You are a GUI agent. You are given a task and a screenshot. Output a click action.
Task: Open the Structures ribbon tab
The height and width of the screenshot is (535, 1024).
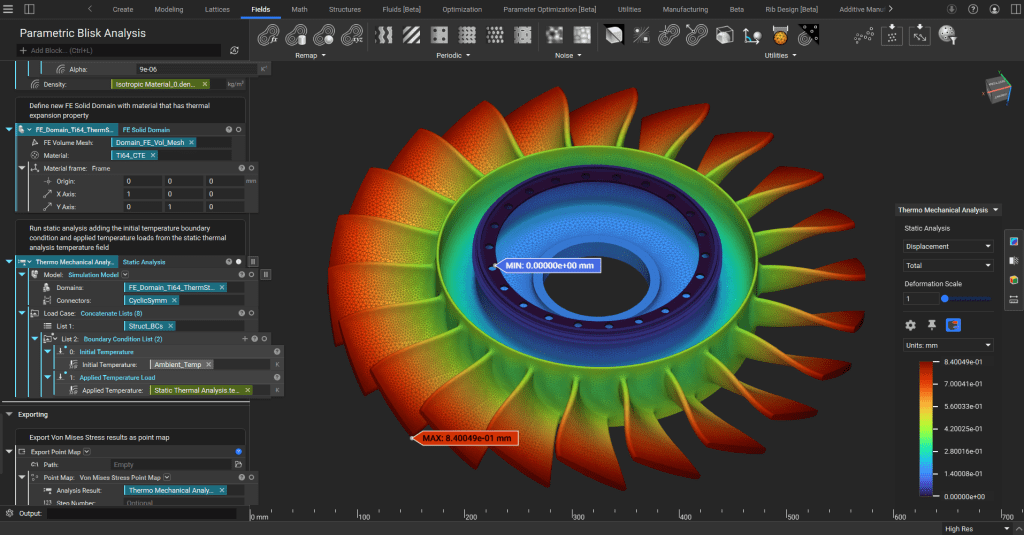(x=344, y=9)
